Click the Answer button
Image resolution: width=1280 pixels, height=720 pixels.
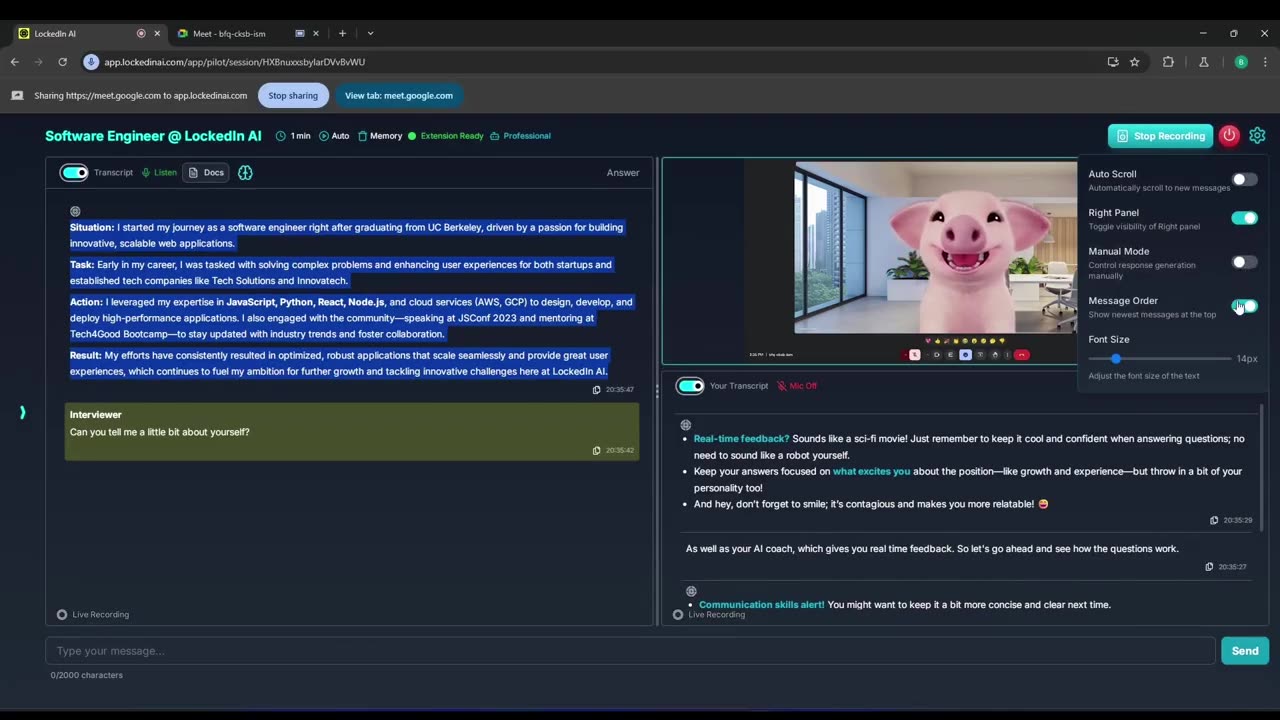pos(623,173)
